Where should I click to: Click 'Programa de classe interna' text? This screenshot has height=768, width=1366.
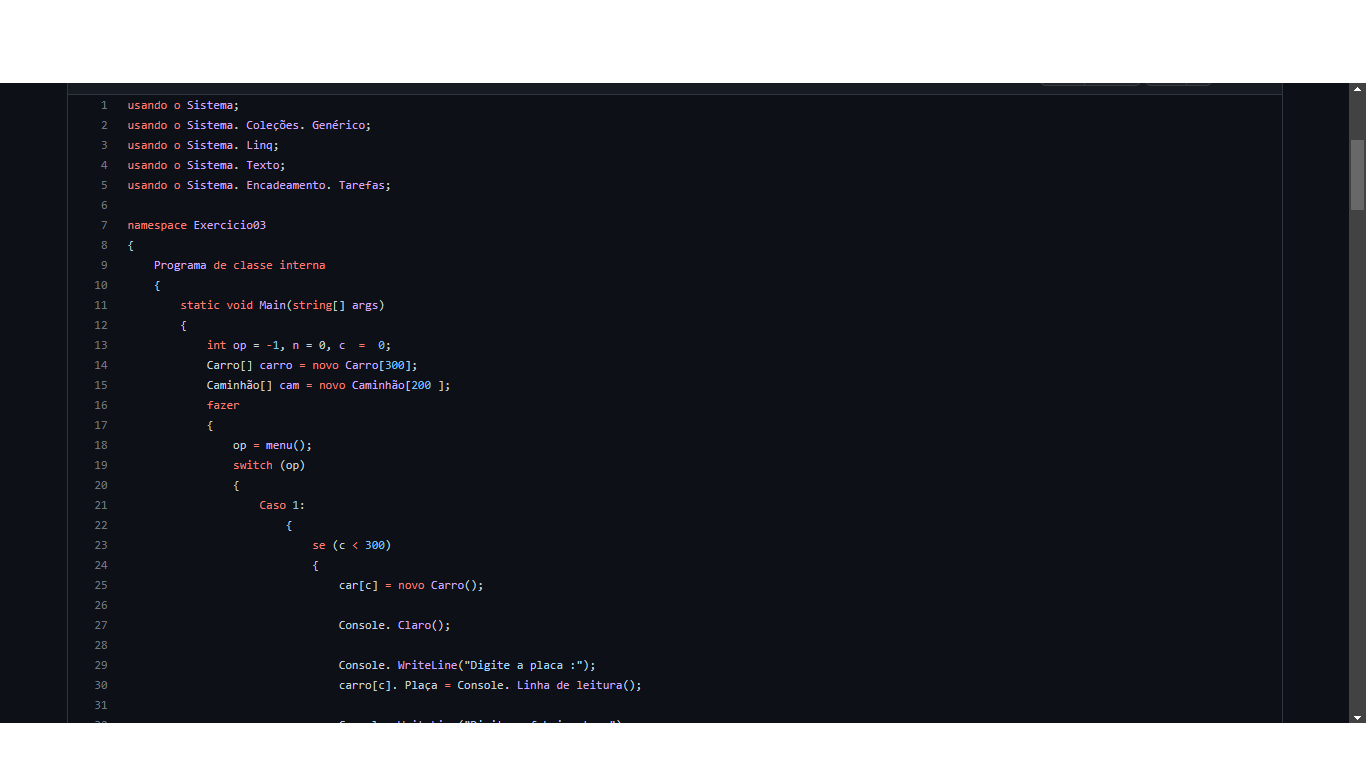240,265
